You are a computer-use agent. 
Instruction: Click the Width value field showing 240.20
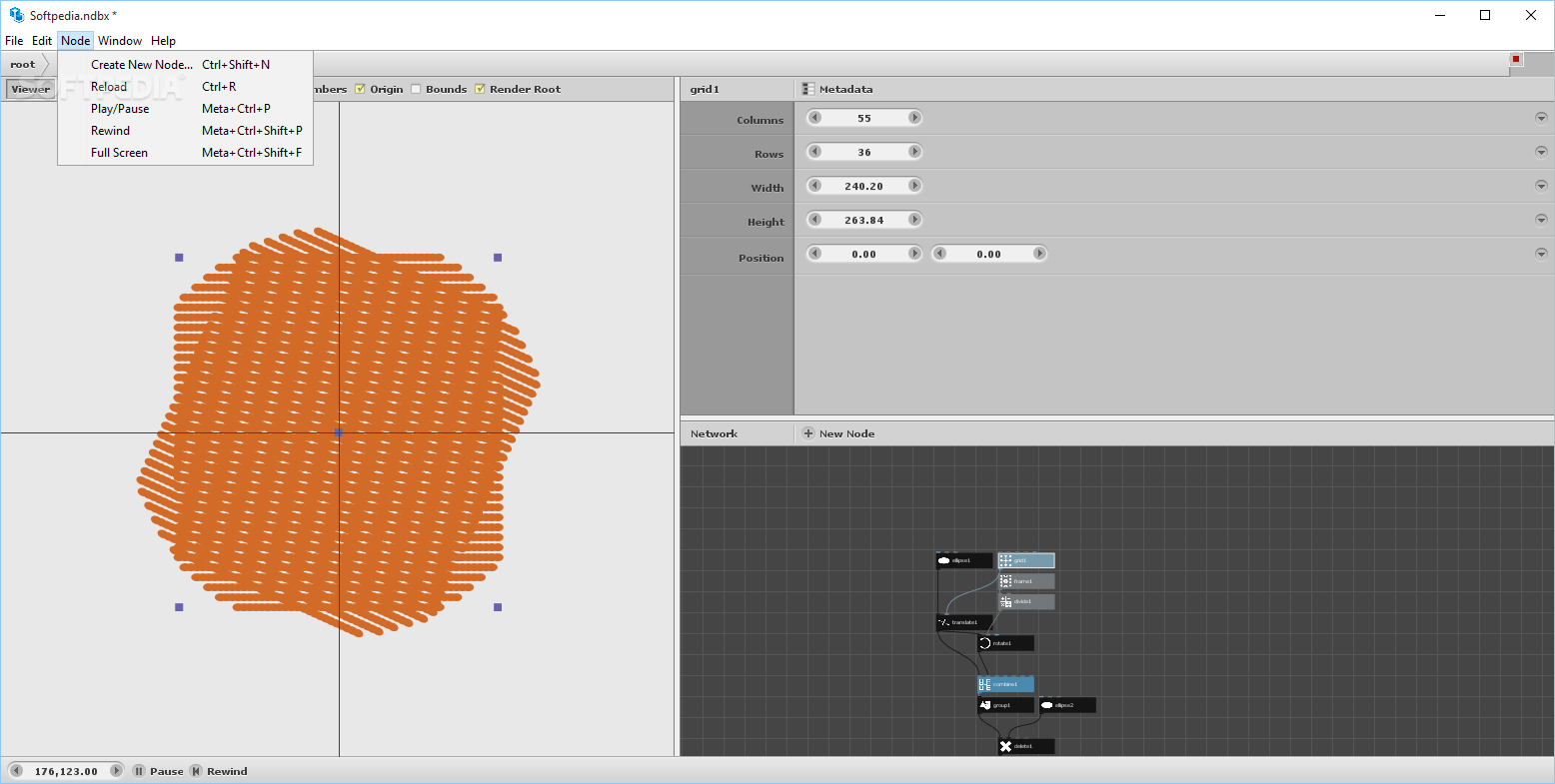tap(864, 186)
